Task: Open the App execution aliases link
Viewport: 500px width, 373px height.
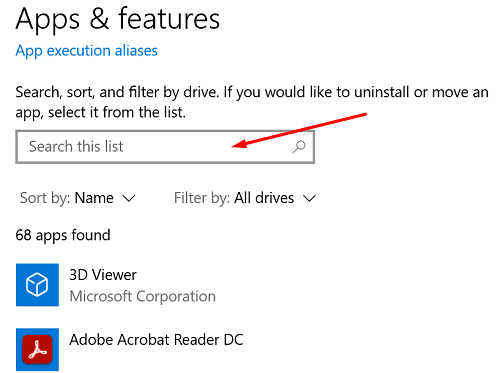Action: point(86,51)
